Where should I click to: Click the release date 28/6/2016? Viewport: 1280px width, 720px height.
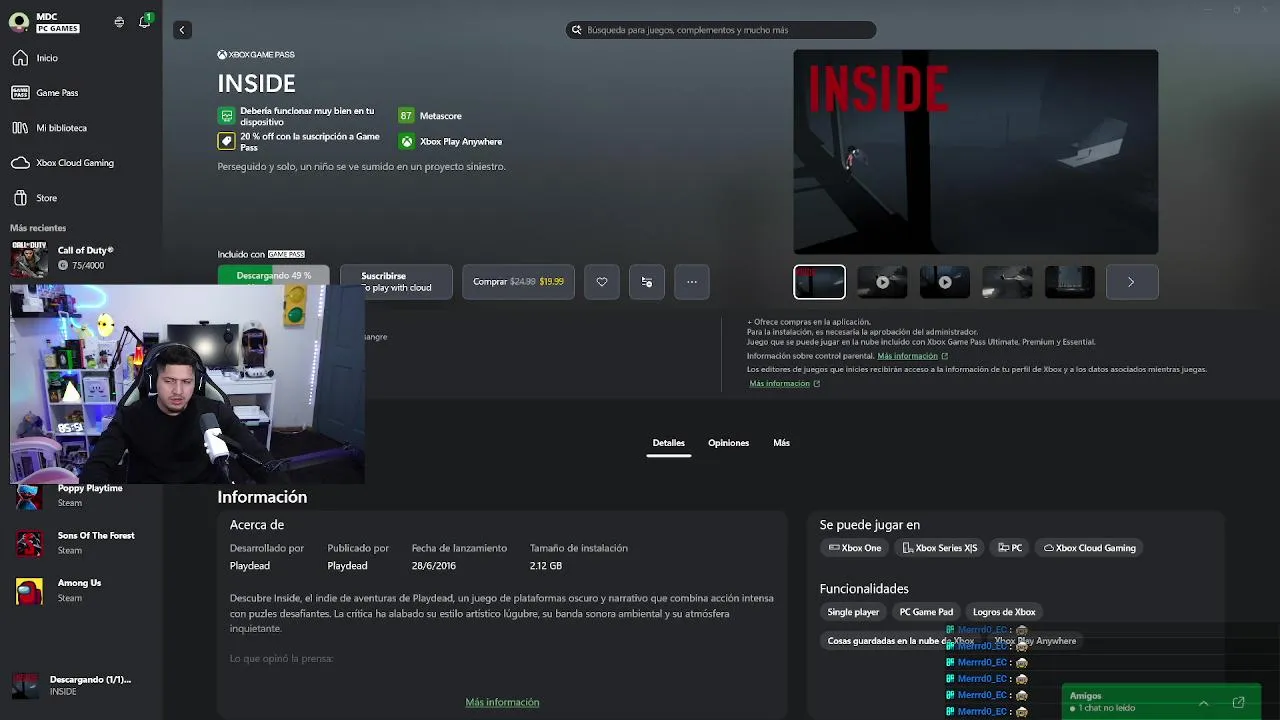click(433, 566)
